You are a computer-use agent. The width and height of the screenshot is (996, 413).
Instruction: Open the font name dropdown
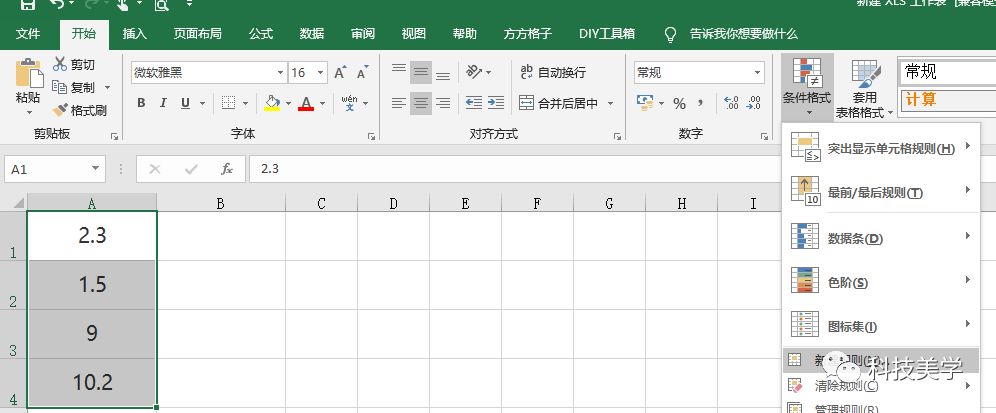click(x=280, y=72)
